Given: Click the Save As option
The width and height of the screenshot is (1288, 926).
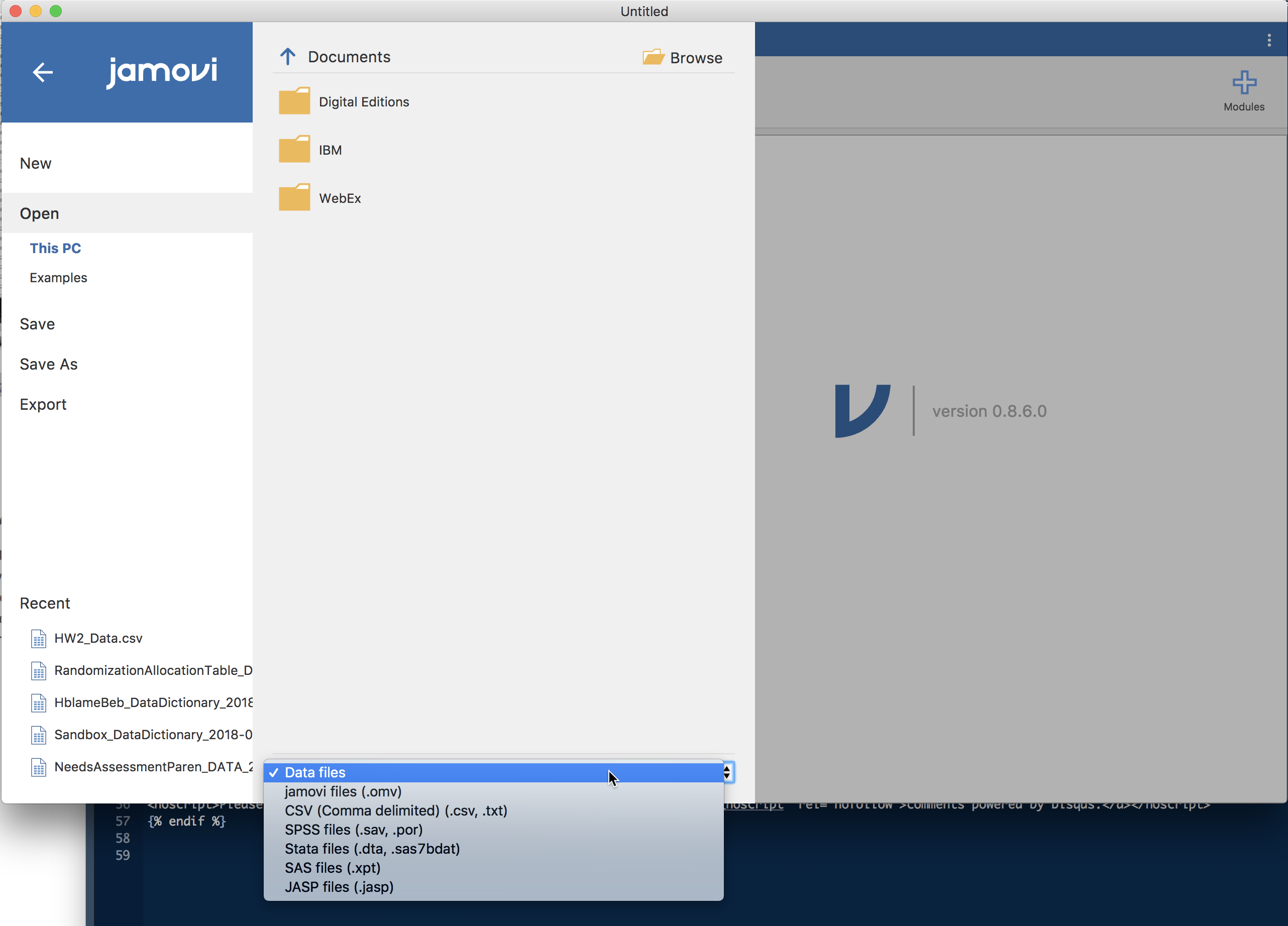Looking at the screenshot, I should click(x=48, y=364).
